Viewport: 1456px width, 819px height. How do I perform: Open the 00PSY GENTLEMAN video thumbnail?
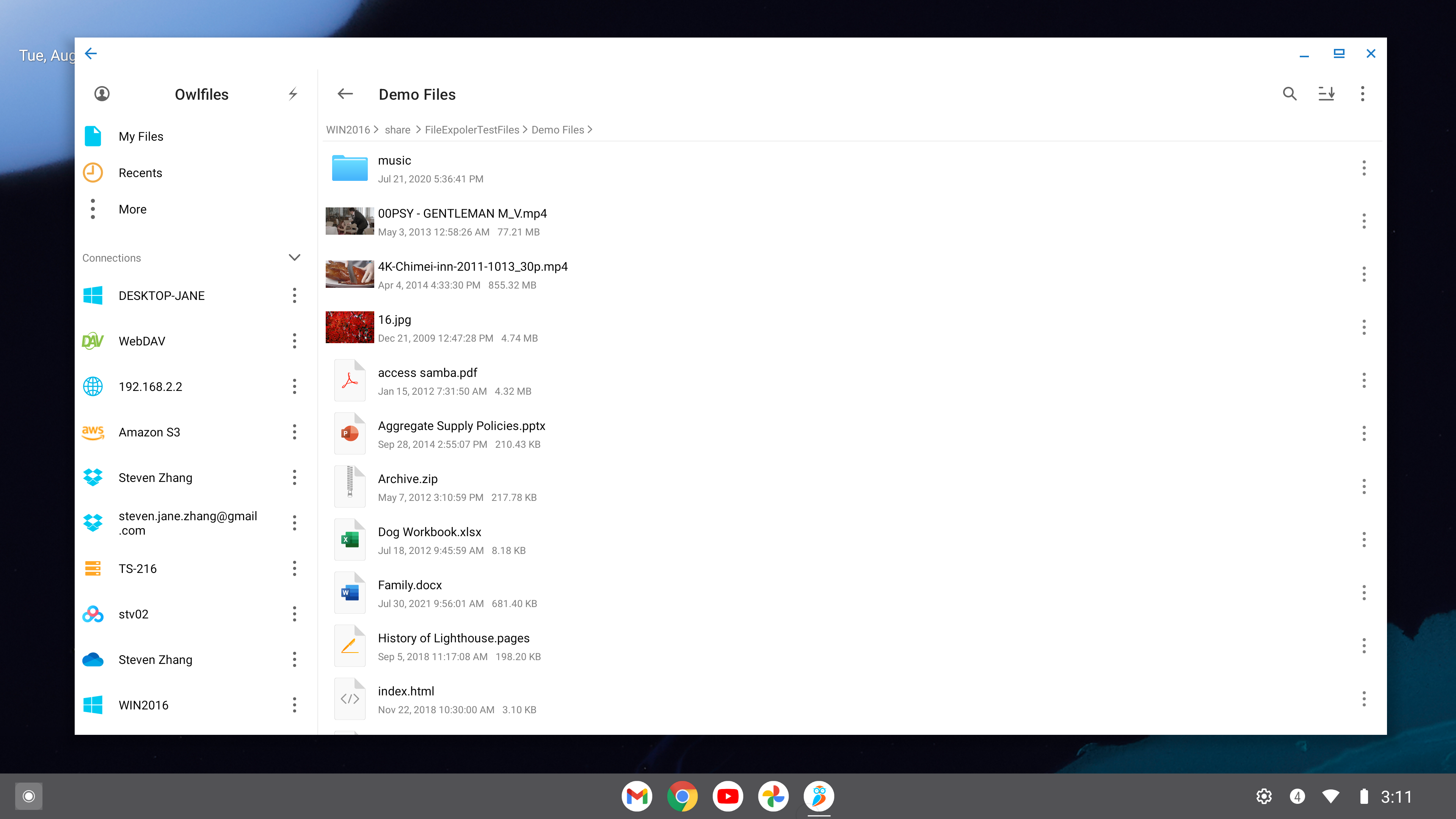pyautogui.click(x=349, y=221)
